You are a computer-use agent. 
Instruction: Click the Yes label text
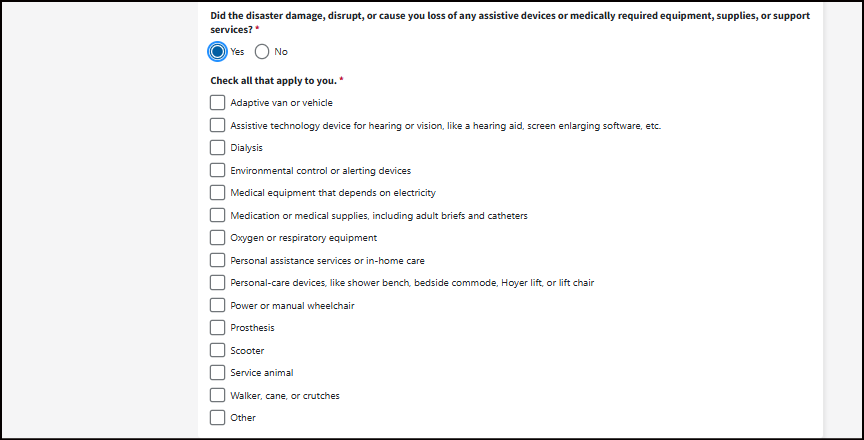click(x=238, y=52)
